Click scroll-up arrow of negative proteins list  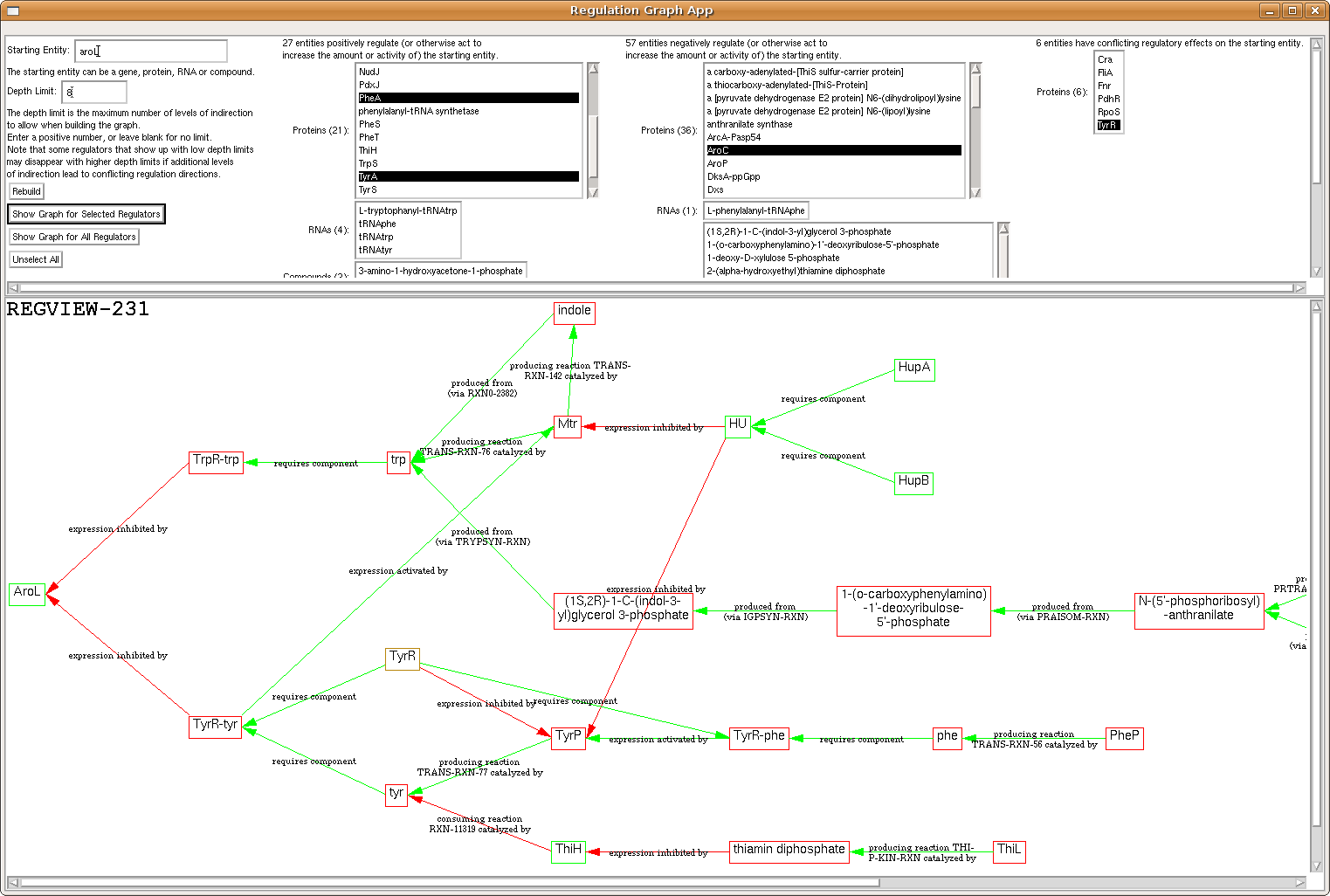pos(976,68)
